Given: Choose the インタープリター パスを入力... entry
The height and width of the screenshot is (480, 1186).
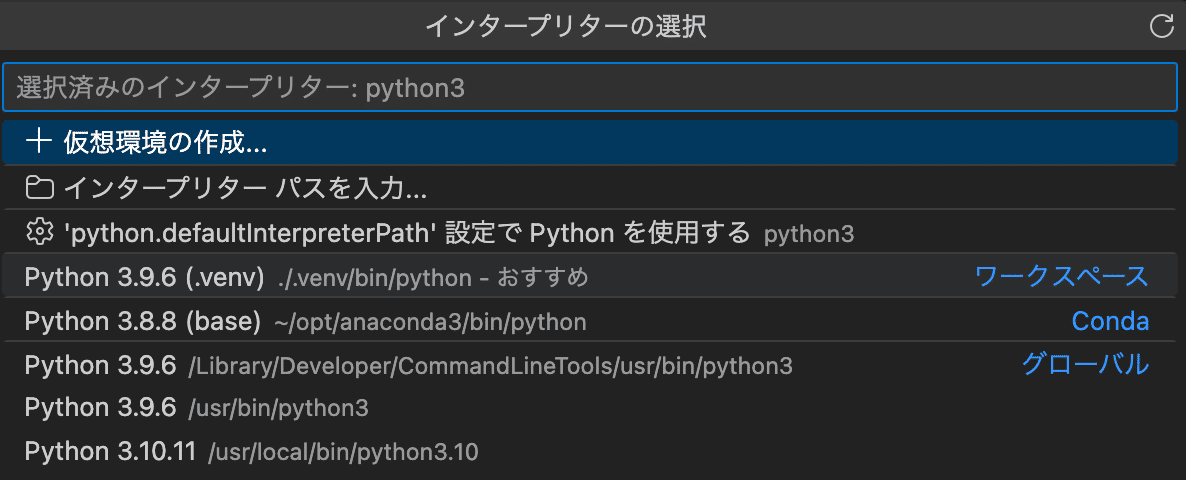Looking at the screenshot, I should click(x=245, y=188).
